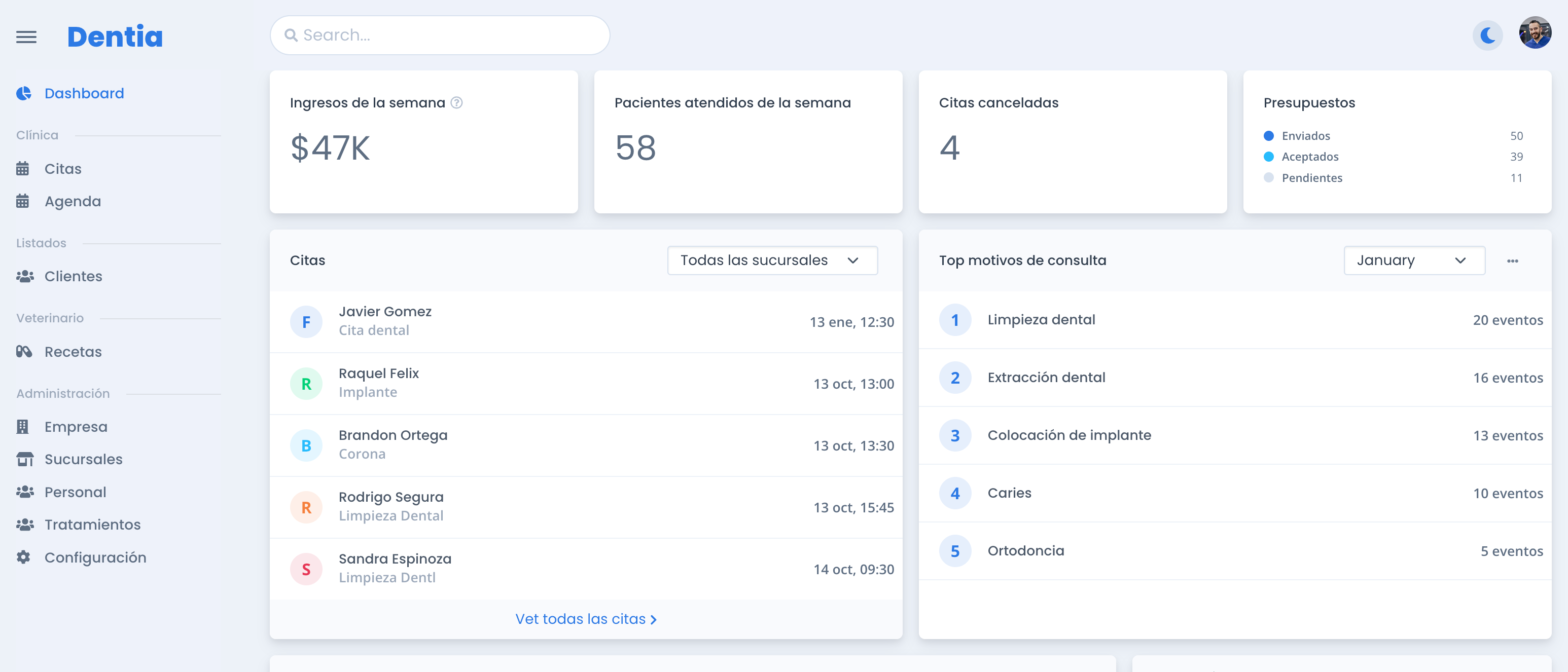Click the Clientes people icon
This screenshot has width=1568, height=672.
pos(25,276)
